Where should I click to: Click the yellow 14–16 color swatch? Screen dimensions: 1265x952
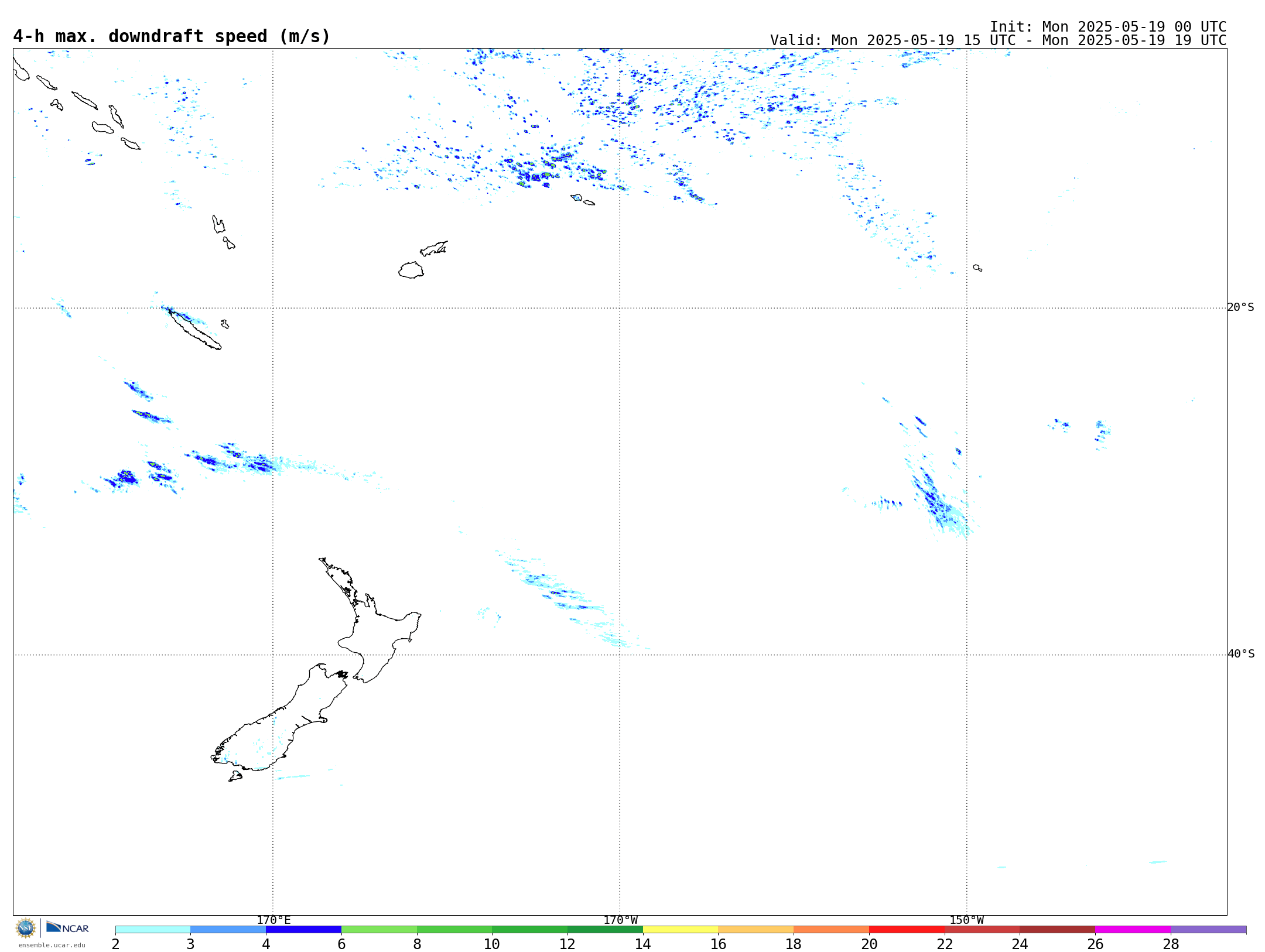tap(681, 929)
